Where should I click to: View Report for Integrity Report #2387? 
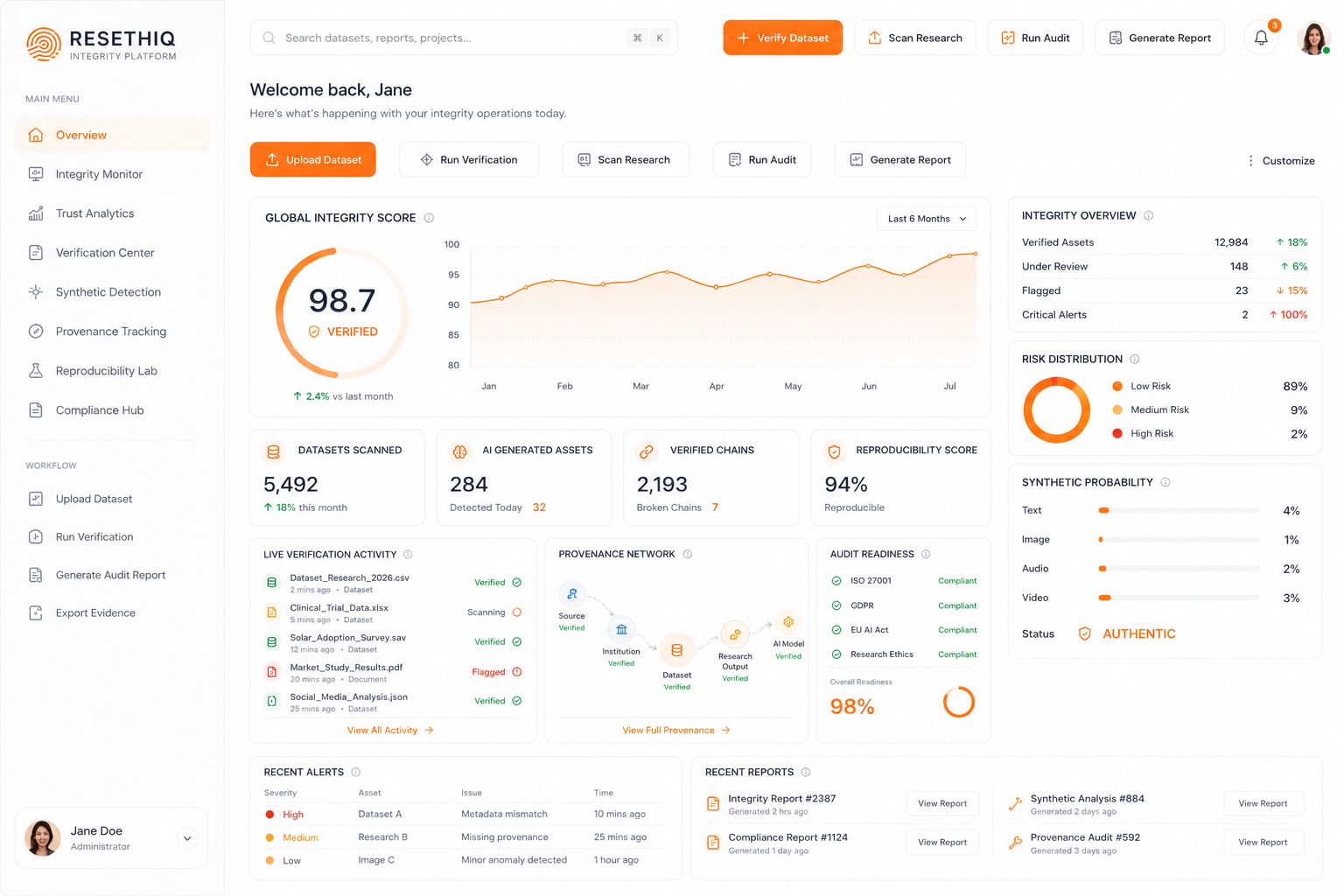click(942, 803)
